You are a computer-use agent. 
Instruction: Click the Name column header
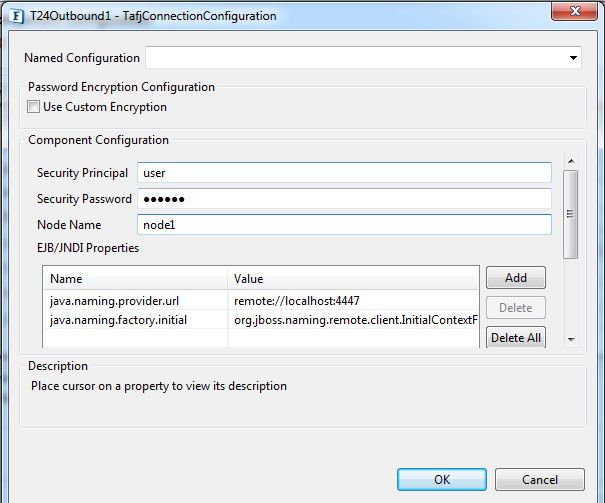(x=135, y=278)
